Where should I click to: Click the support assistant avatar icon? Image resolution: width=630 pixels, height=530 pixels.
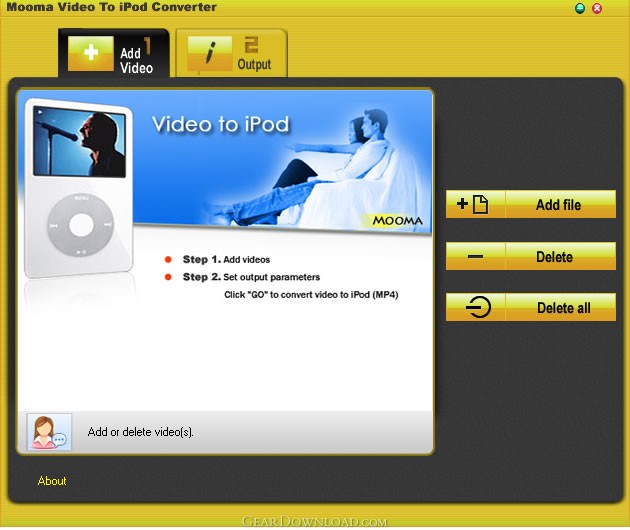pyautogui.click(x=49, y=432)
